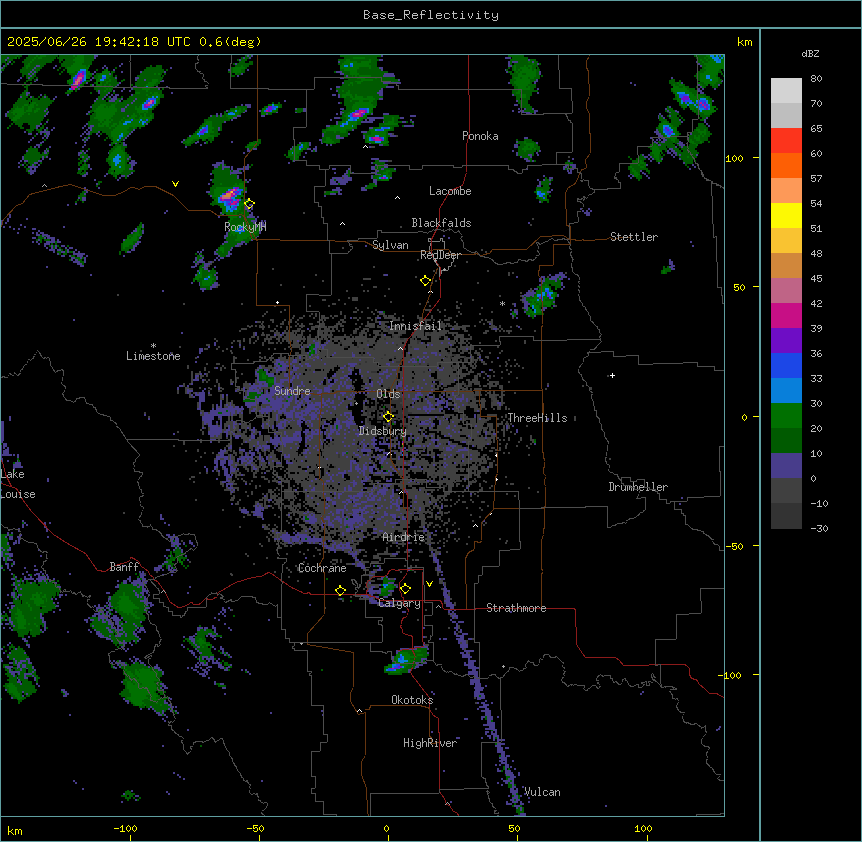The image size is (862, 842).
Task: Choose the gold swatch below yellow
Action: click(x=786, y=240)
